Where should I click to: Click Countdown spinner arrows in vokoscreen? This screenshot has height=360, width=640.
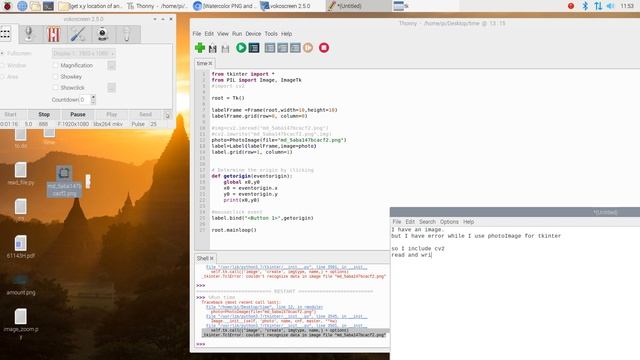tap(93, 100)
